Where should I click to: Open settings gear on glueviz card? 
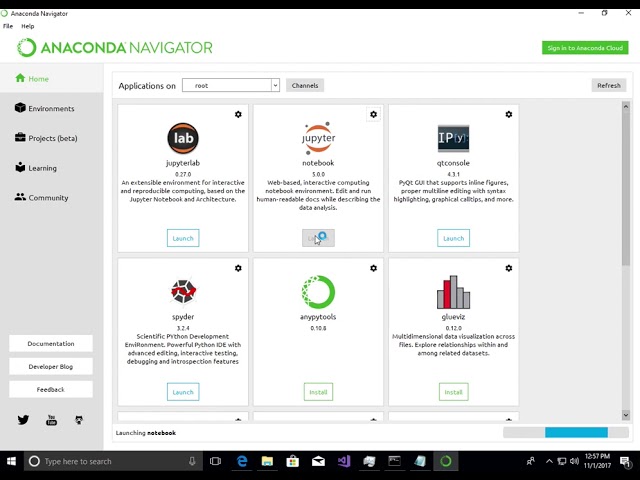pos(509,268)
